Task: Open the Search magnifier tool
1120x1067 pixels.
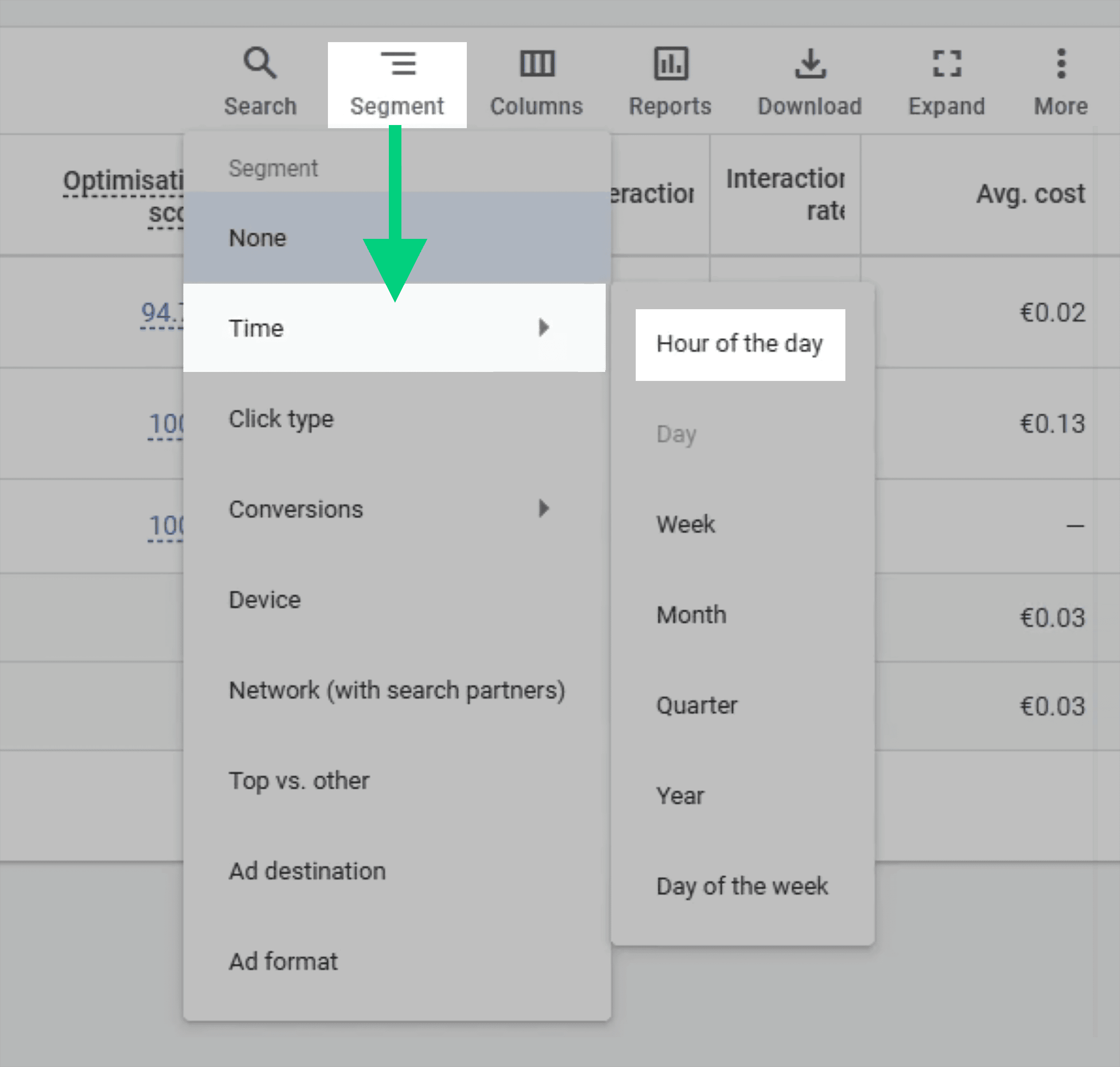Action: point(260,64)
